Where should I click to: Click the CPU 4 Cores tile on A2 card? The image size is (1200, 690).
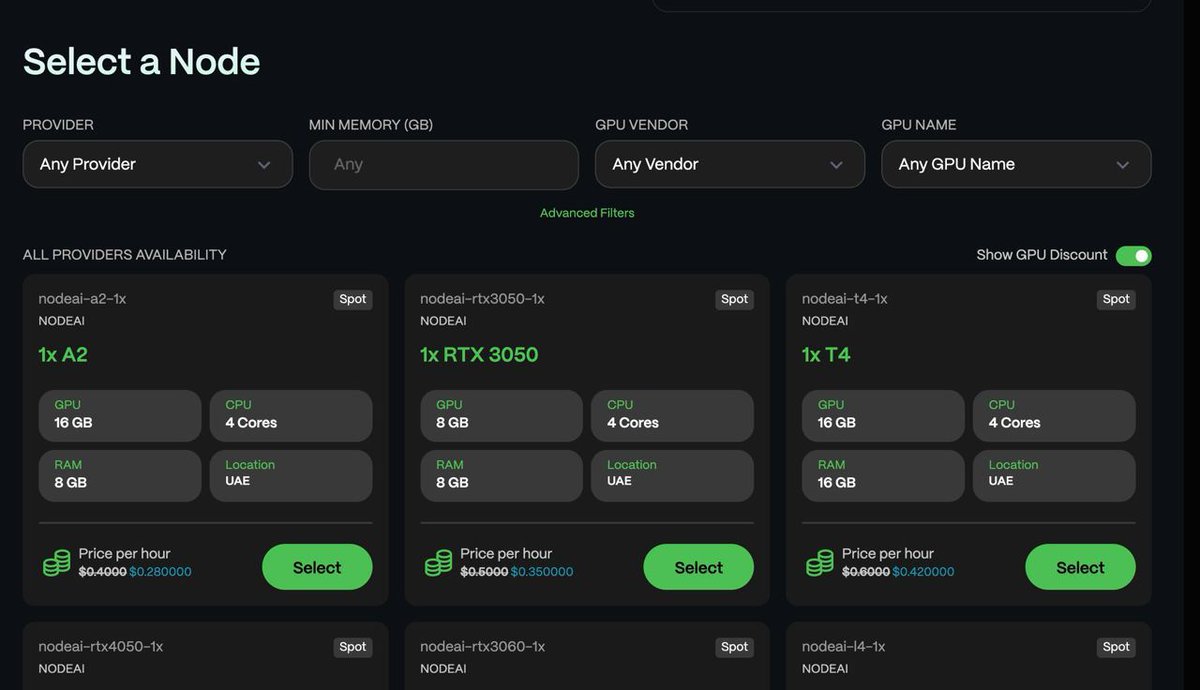pyautogui.click(x=291, y=415)
